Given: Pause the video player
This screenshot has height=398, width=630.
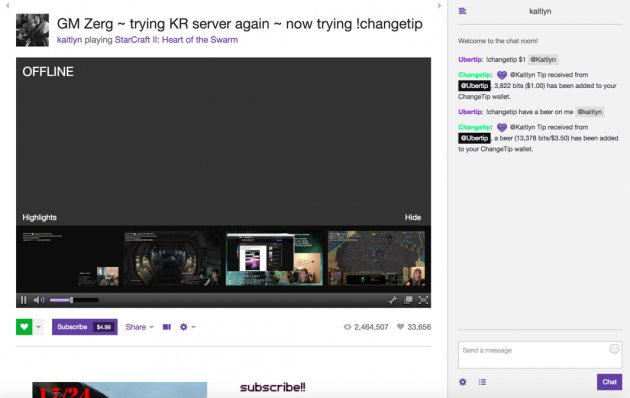Looking at the screenshot, I should coord(23,300).
